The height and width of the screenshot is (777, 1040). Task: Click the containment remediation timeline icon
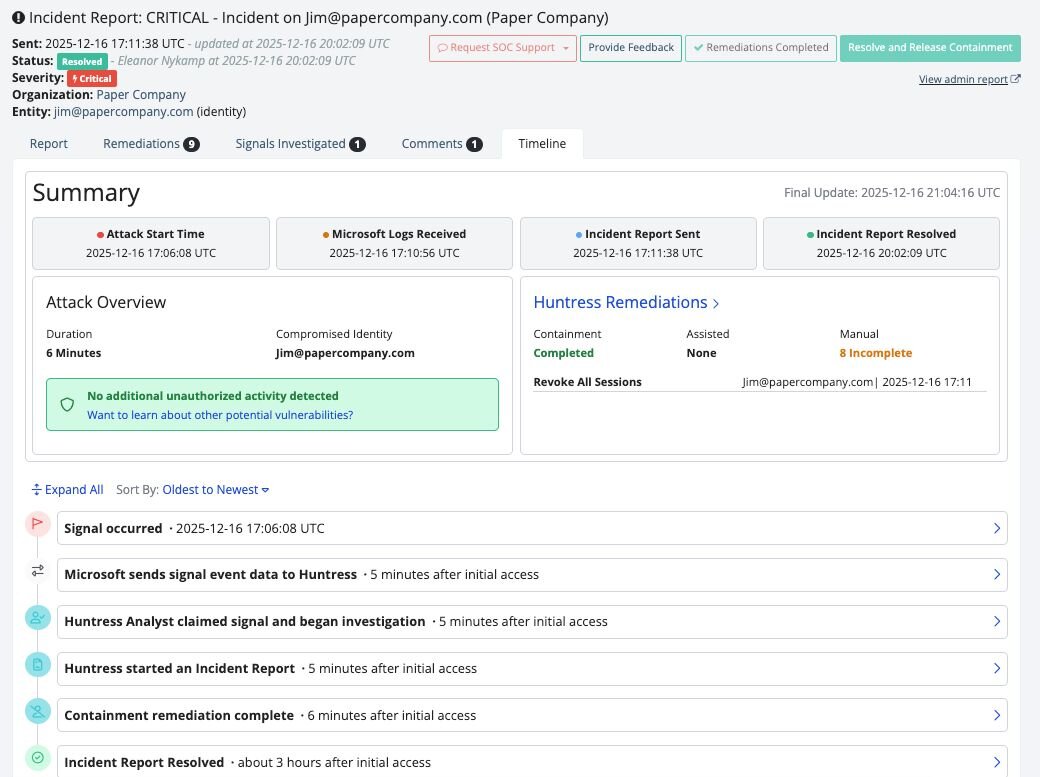[38, 711]
